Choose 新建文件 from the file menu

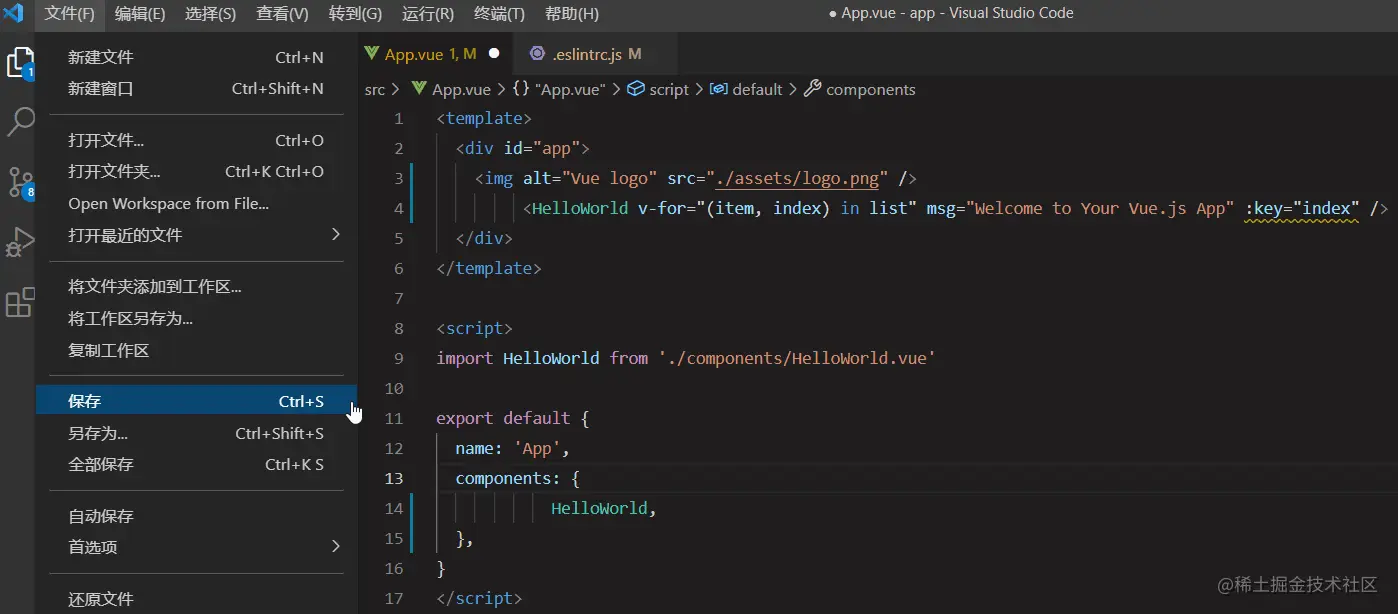pos(196,58)
